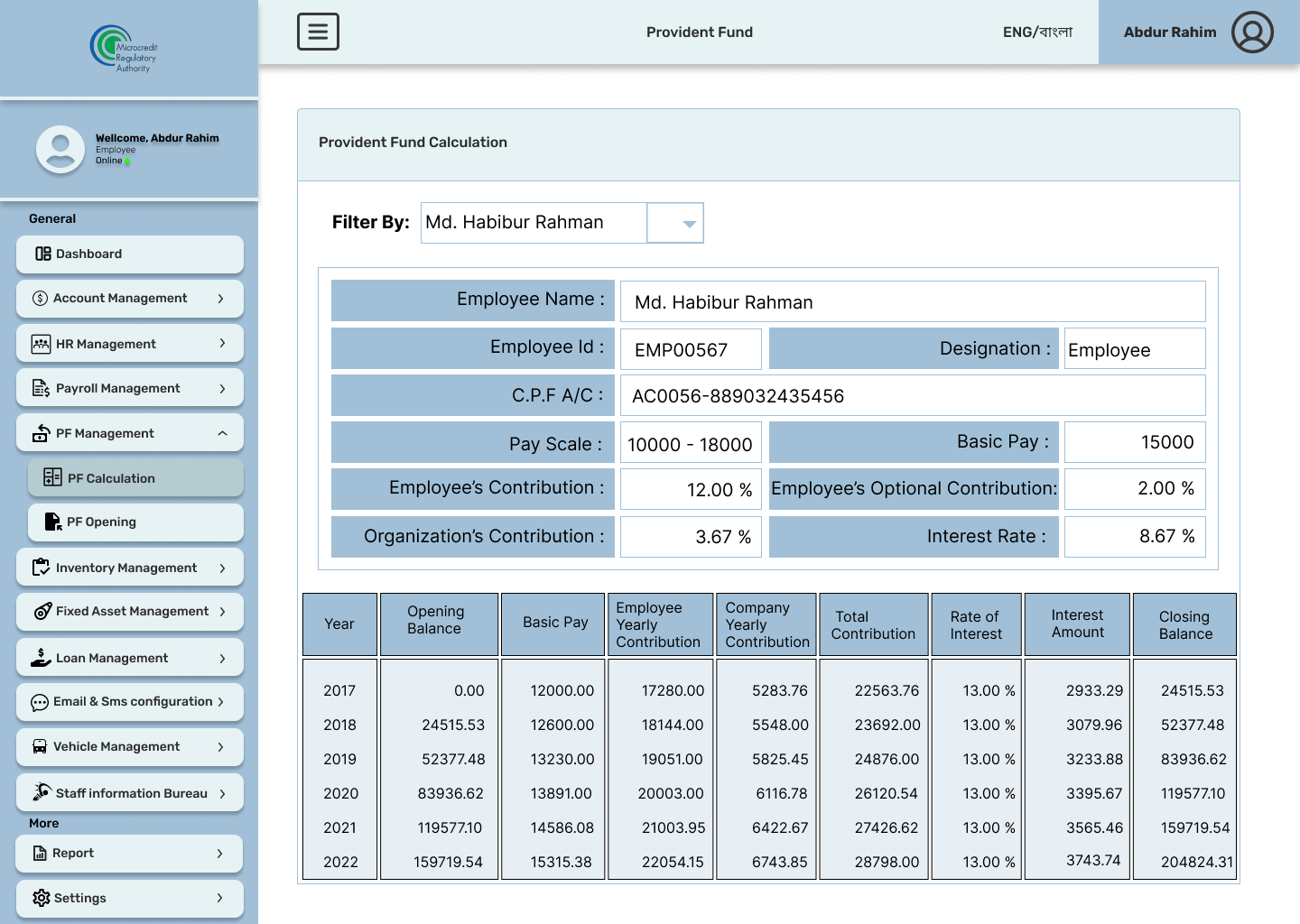
Task: Click the Fixed Asset Management tag icon
Action: pos(42,611)
